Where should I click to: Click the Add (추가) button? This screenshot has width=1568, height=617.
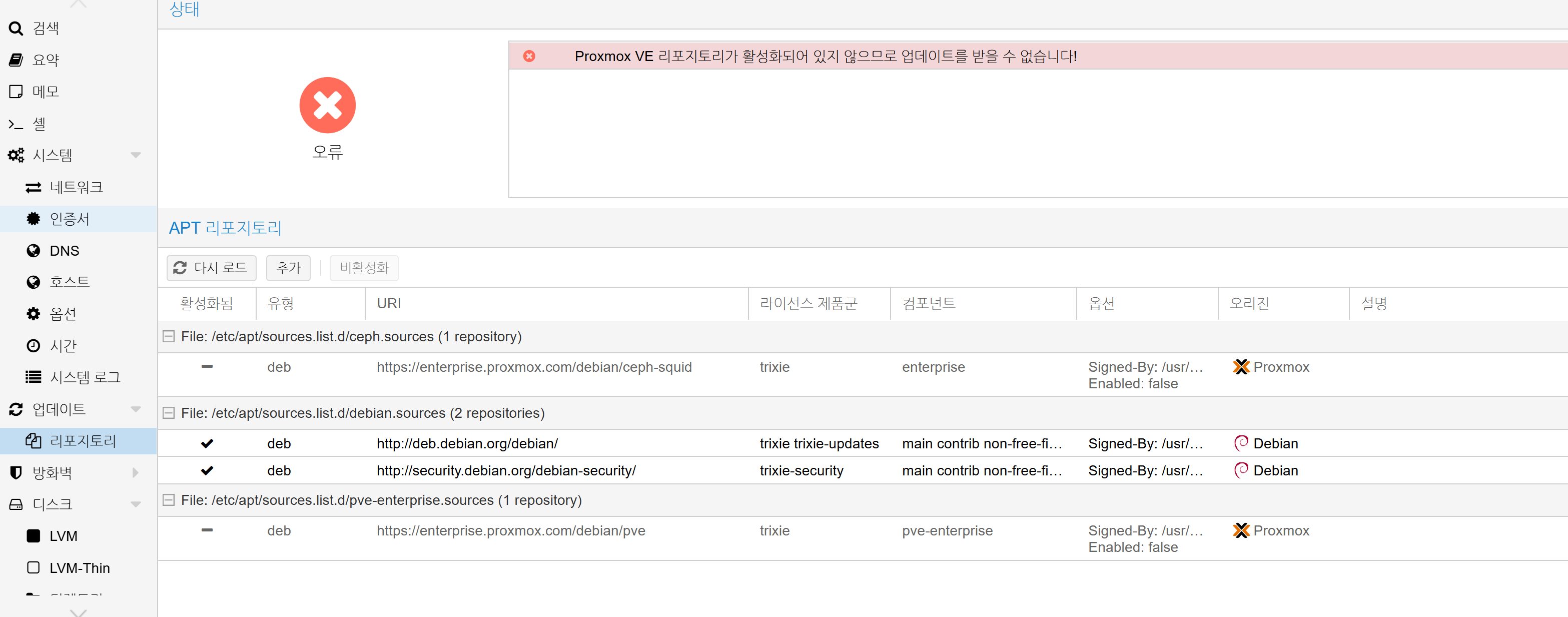(288, 268)
